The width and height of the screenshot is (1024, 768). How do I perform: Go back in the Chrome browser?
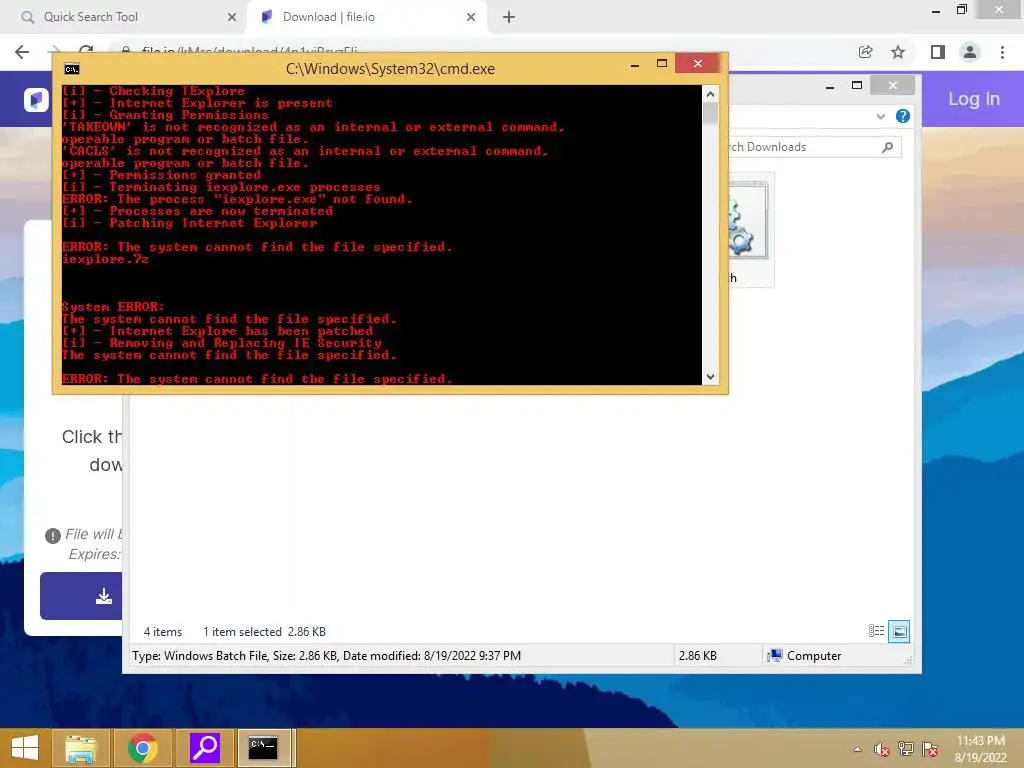(22, 52)
